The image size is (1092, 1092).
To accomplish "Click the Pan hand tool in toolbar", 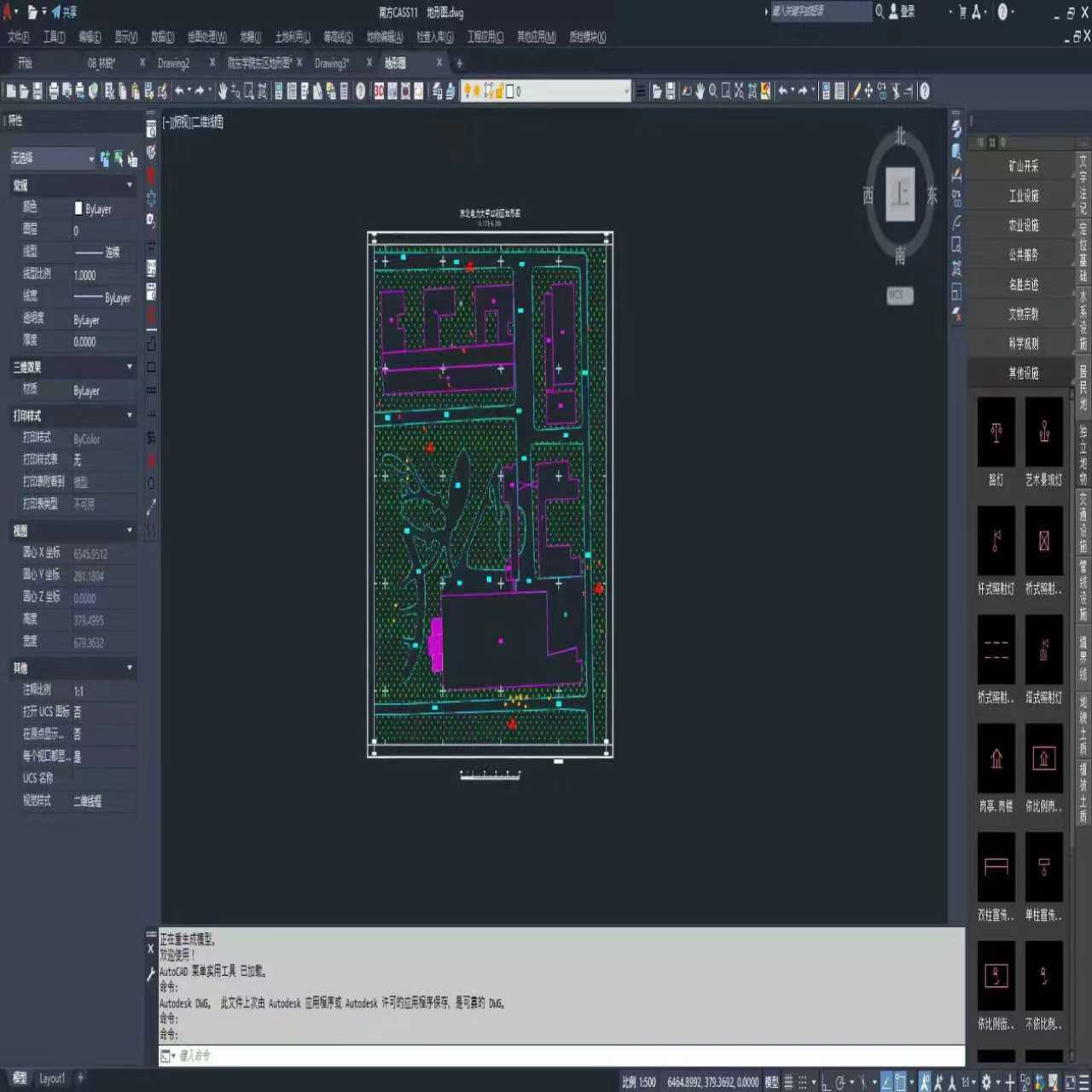I will tap(222, 91).
